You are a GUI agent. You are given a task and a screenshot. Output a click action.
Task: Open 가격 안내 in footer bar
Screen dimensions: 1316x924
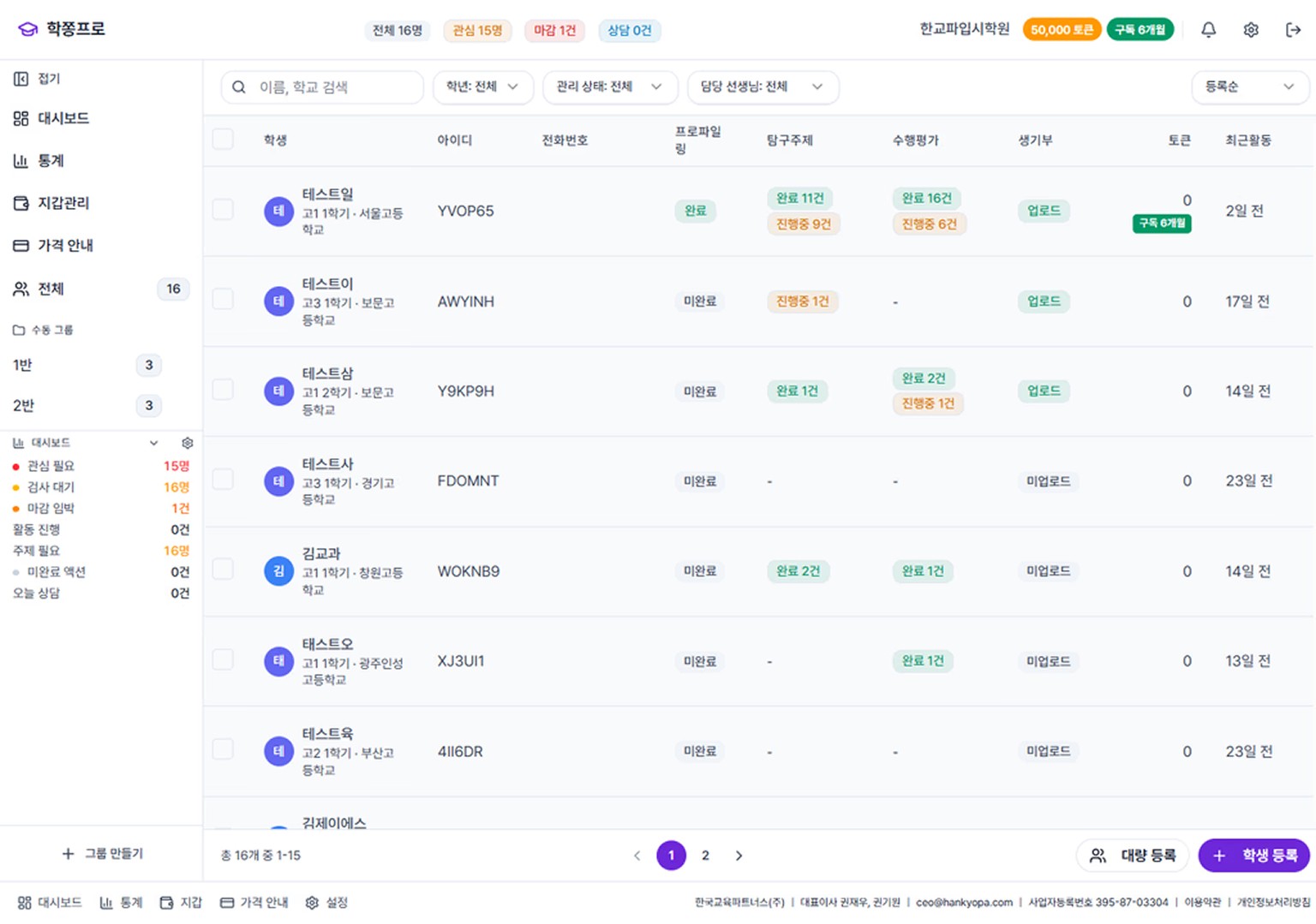[254, 903]
